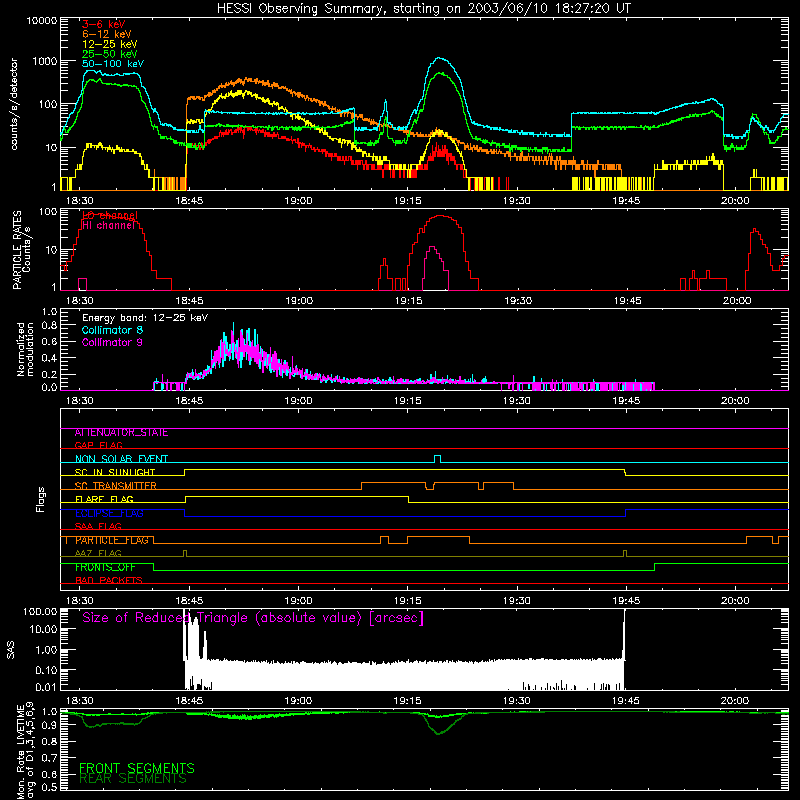The height and width of the screenshot is (800, 800).
Task: Click the SC_IN_SUNLIGHT flag label
Action: point(115,472)
